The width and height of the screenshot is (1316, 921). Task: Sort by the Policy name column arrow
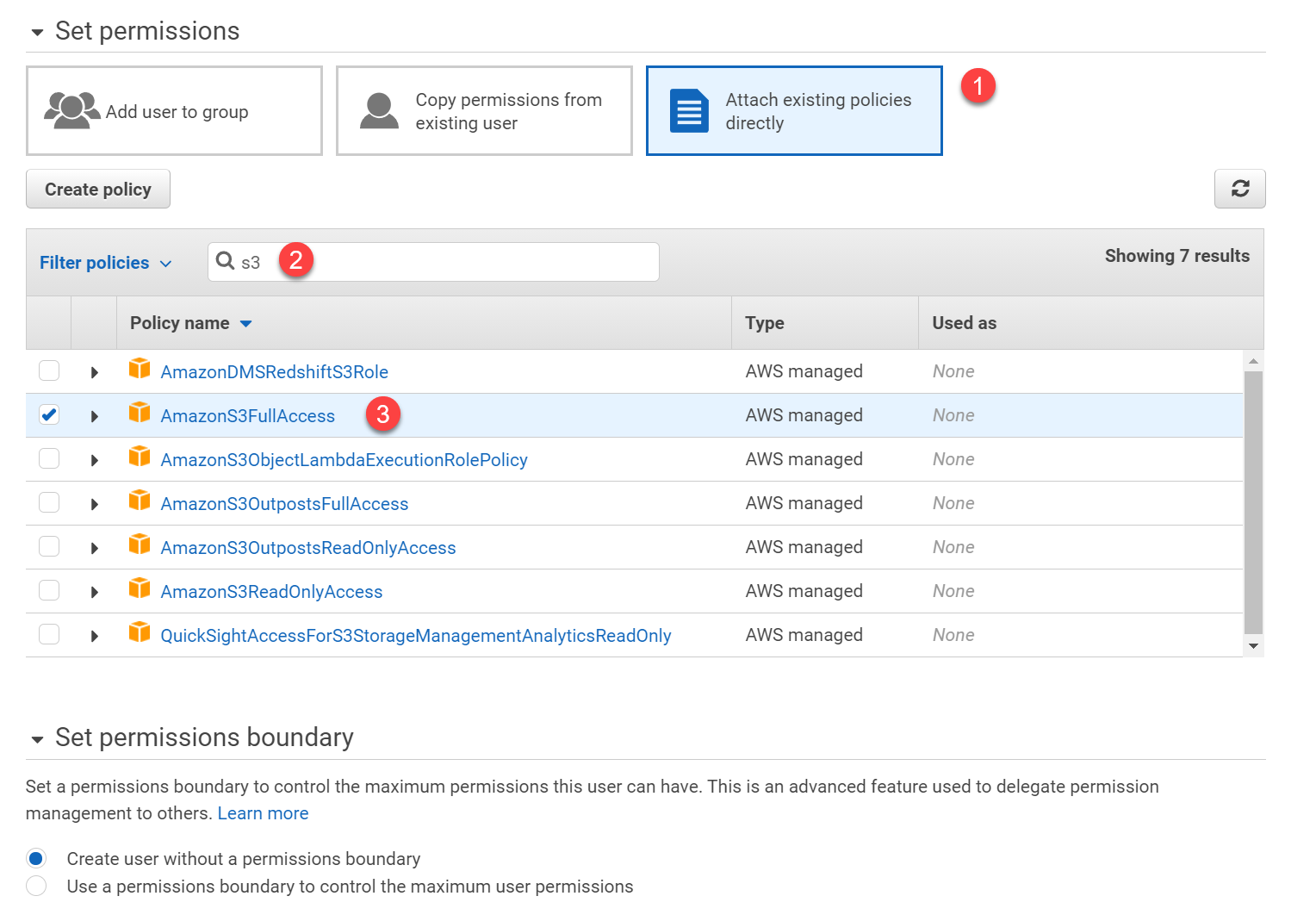pyautogui.click(x=245, y=324)
